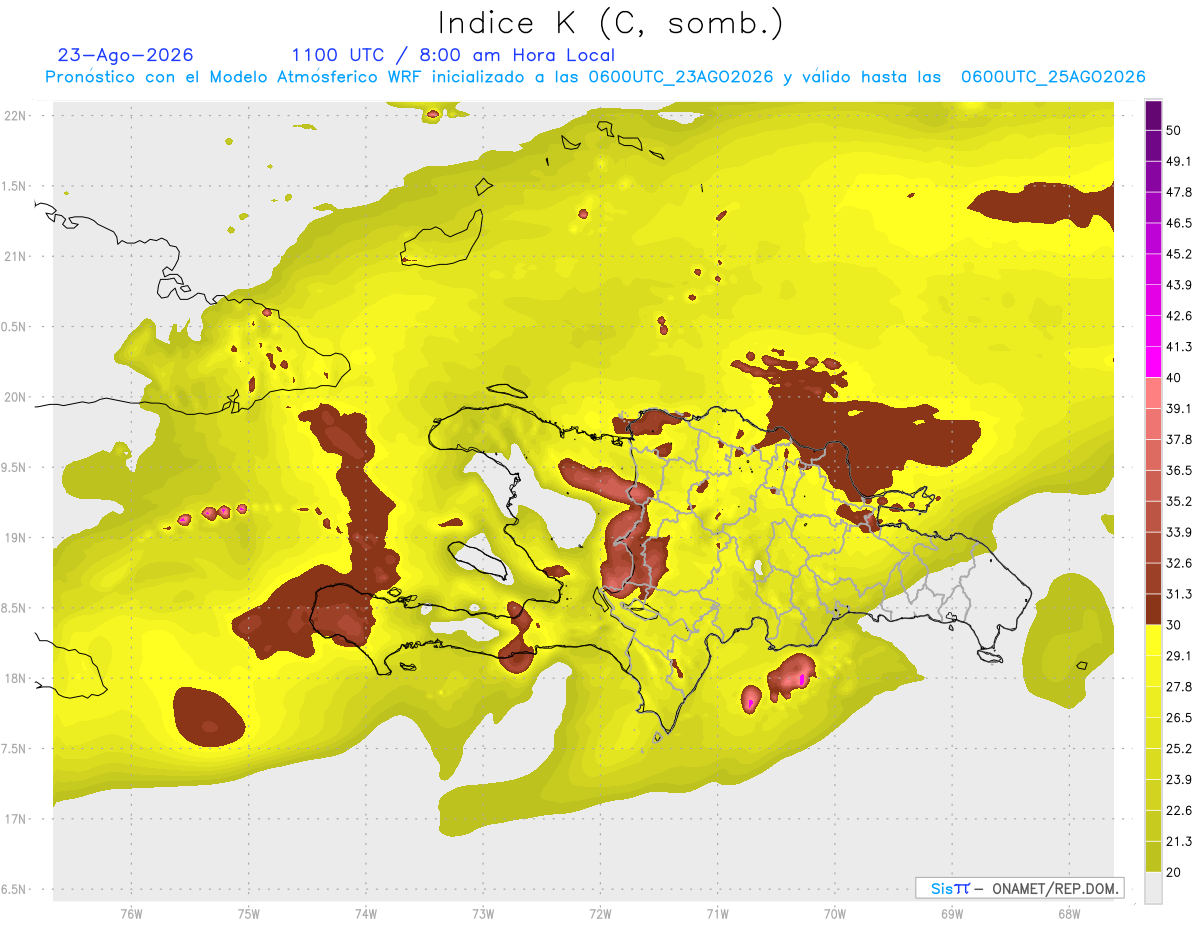Click the map title "Indice K (C, somb.)"
The width and height of the screenshot is (1200, 927).
click(611, 23)
